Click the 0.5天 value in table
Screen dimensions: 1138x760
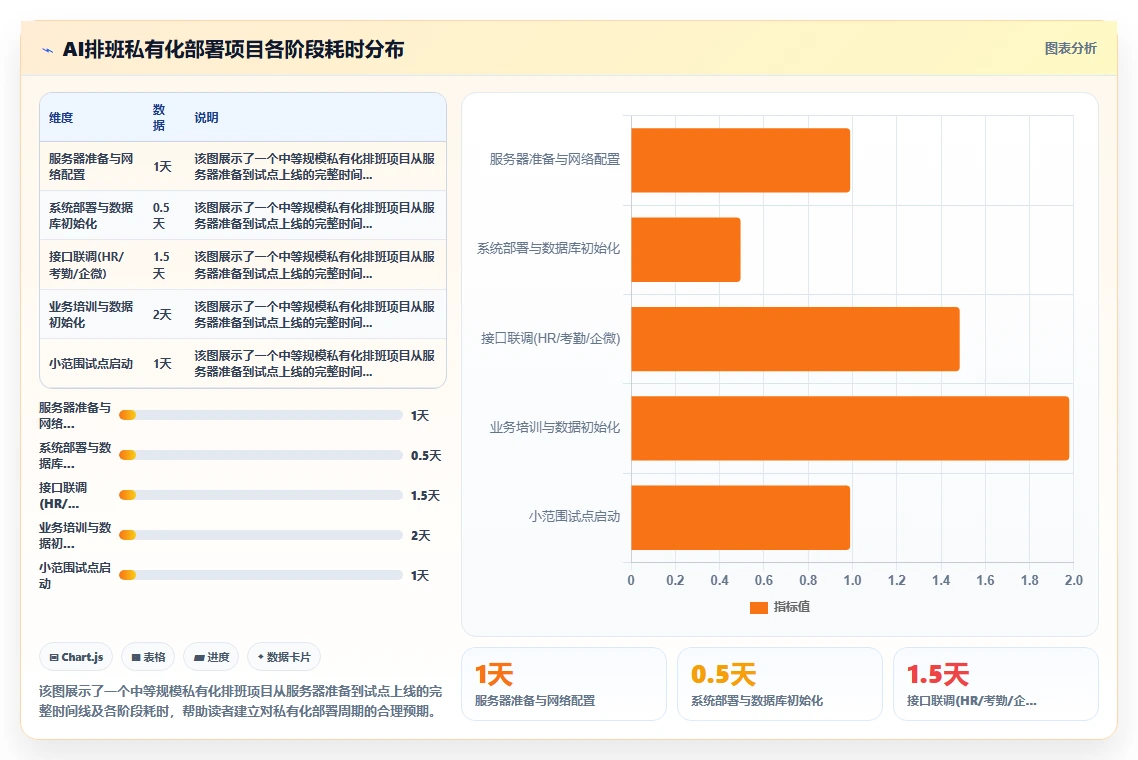pos(161,216)
